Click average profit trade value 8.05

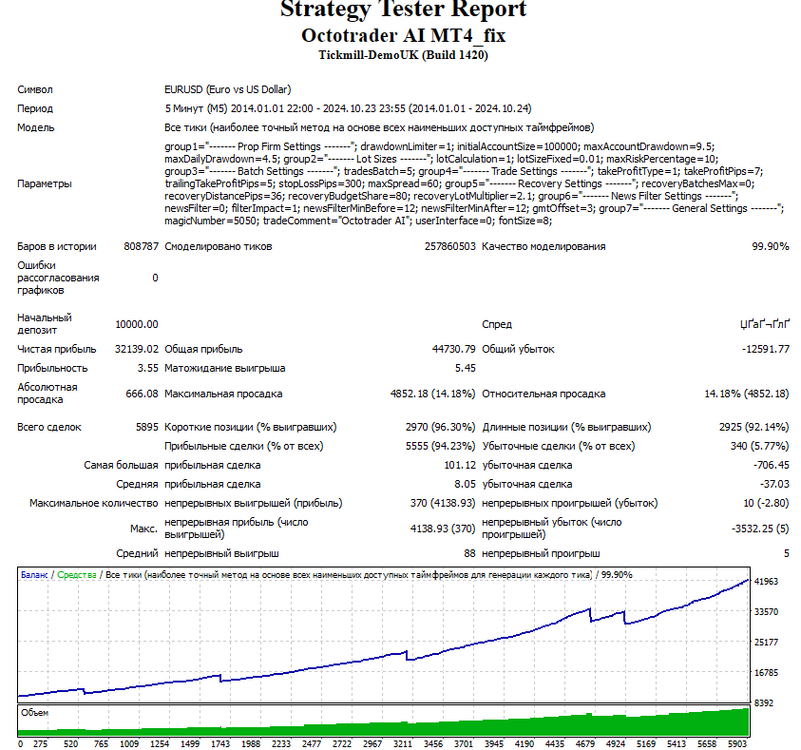[x=465, y=484]
